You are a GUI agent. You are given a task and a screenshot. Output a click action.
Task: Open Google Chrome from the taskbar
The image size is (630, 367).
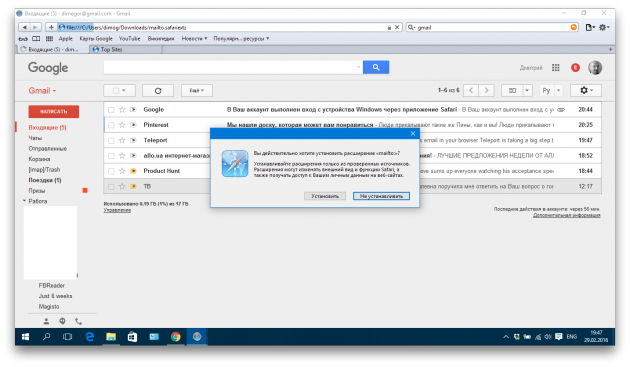coord(176,337)
